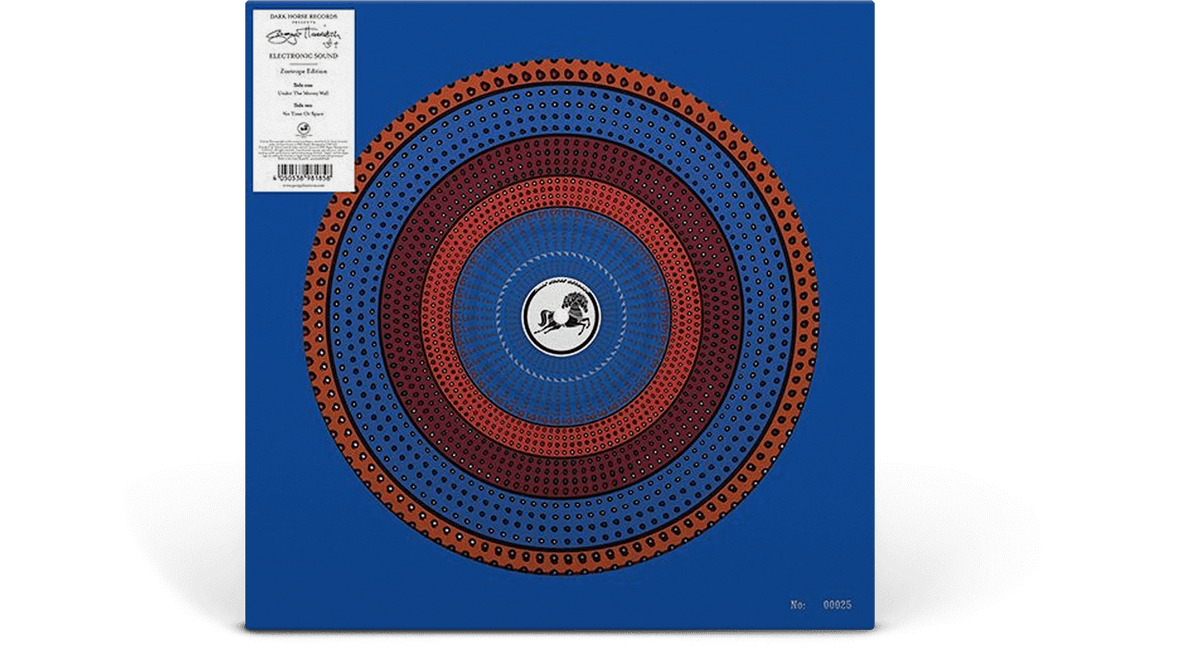Screen dimensions: 1200x654
Task: Click the 'Zoetrope Edition' text
Action: (304, 71)
